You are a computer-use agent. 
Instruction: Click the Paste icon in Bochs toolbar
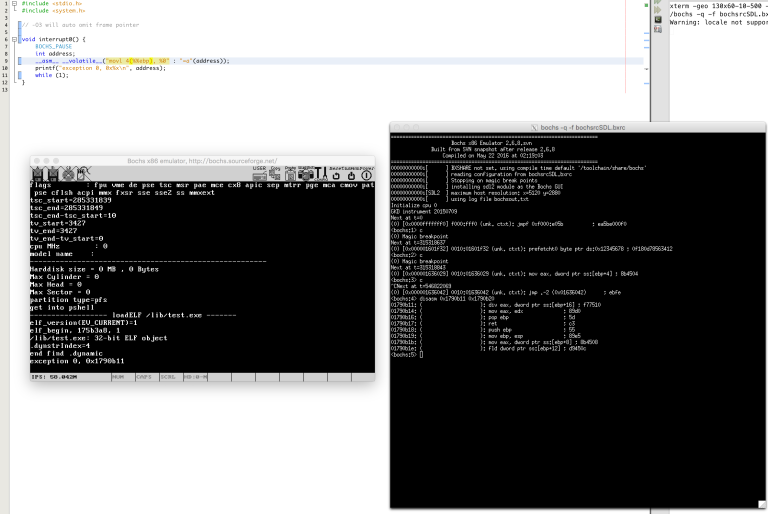point(290,173)
